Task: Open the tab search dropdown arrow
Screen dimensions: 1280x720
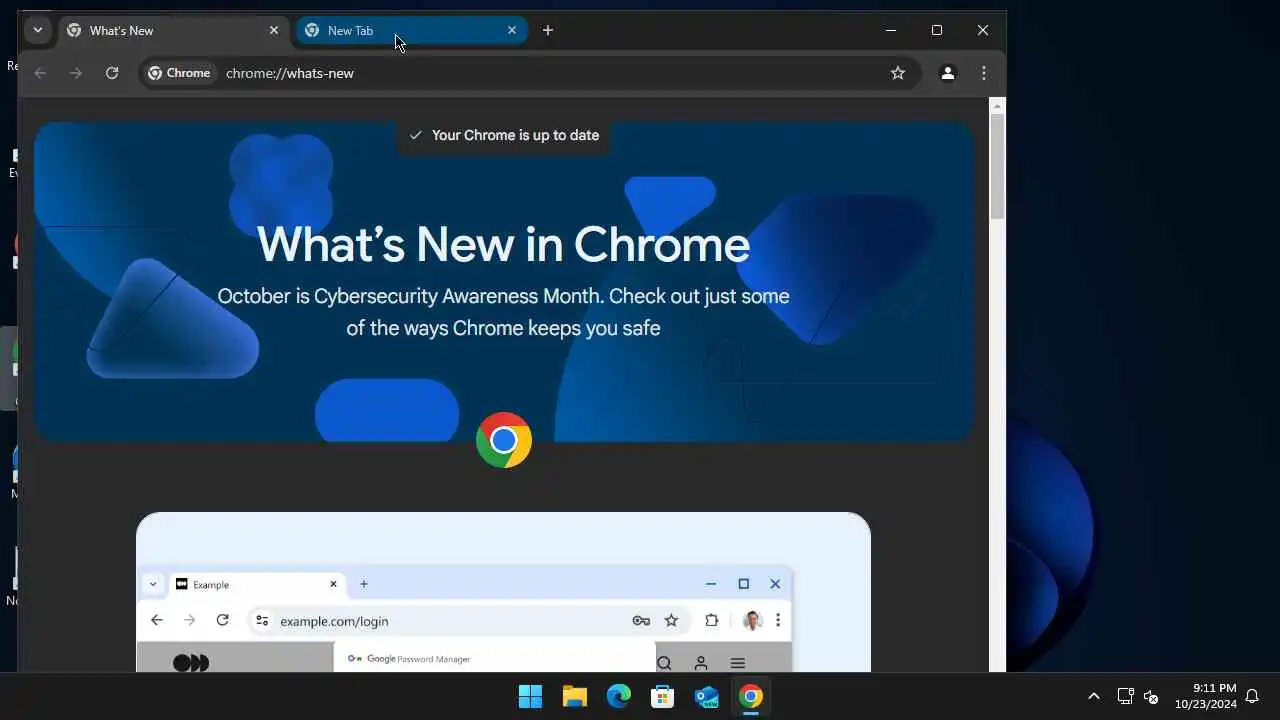Action: (x=37, y=30)
